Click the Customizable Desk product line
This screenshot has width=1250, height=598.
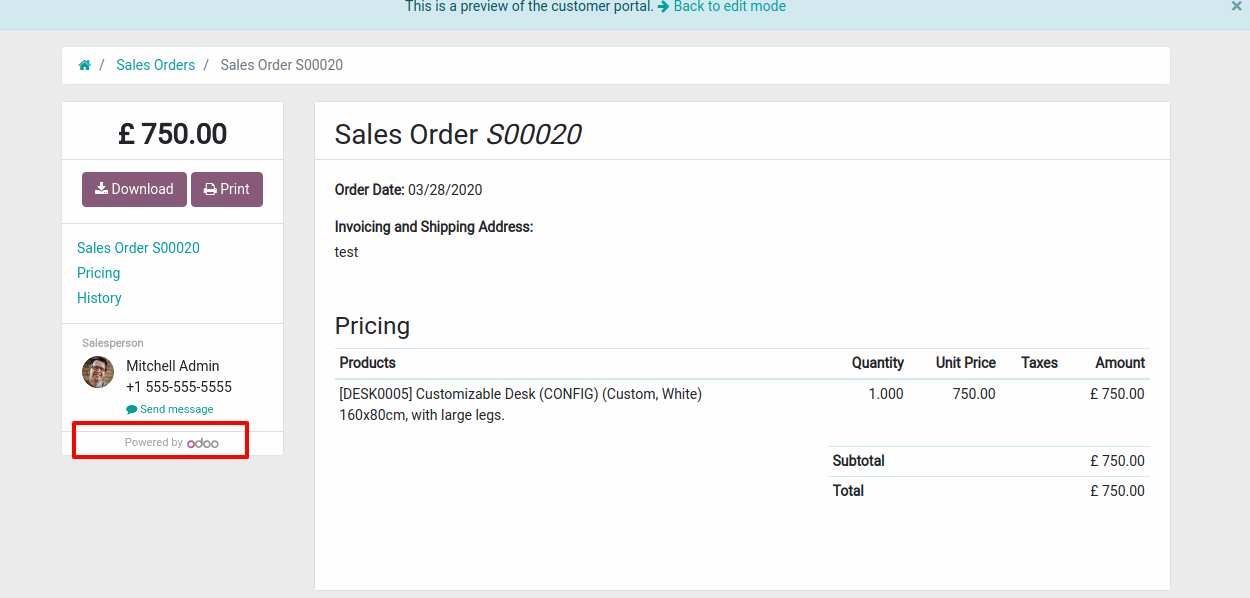click(x=521, y=394)
